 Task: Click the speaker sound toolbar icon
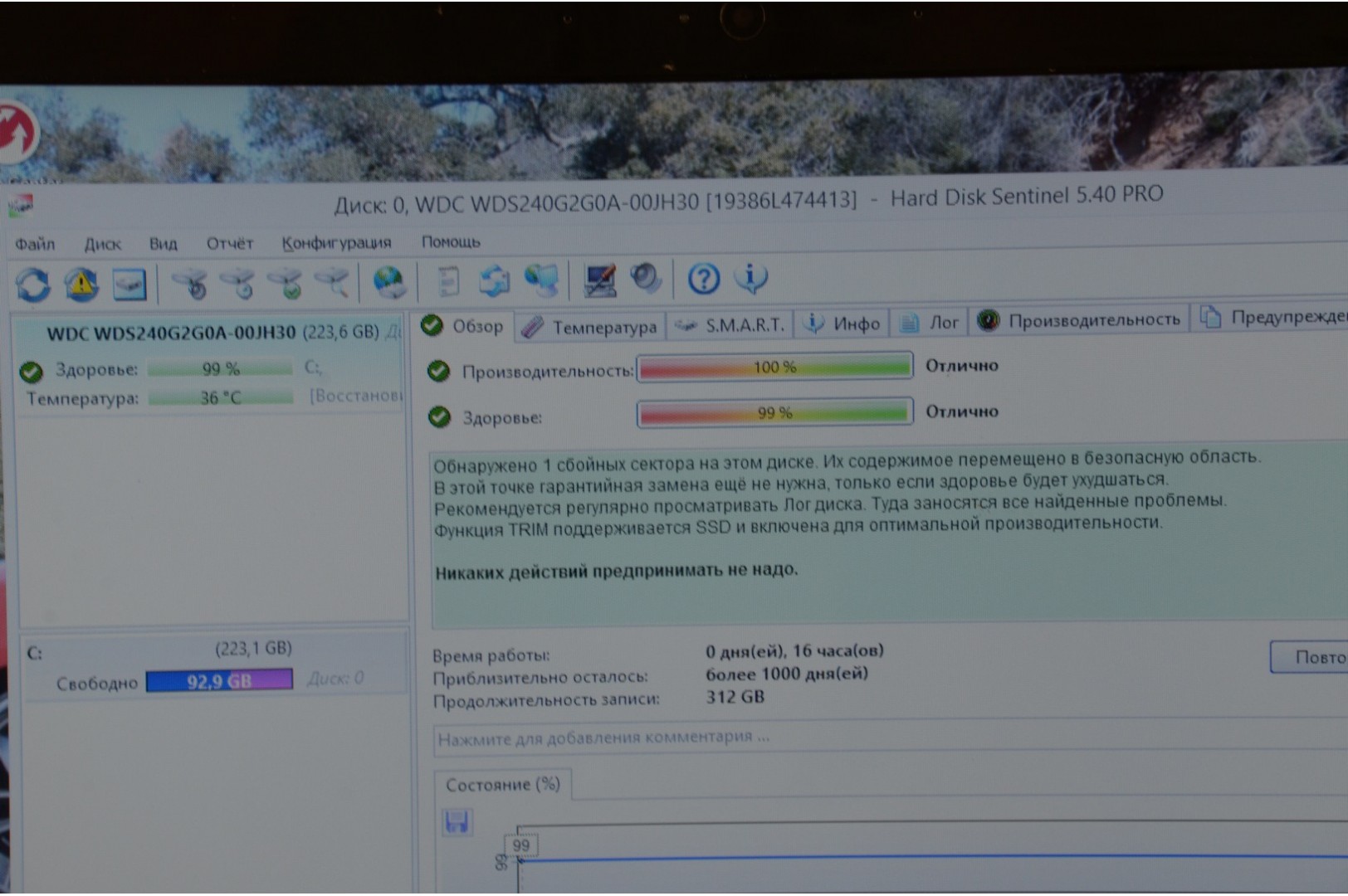646,279
